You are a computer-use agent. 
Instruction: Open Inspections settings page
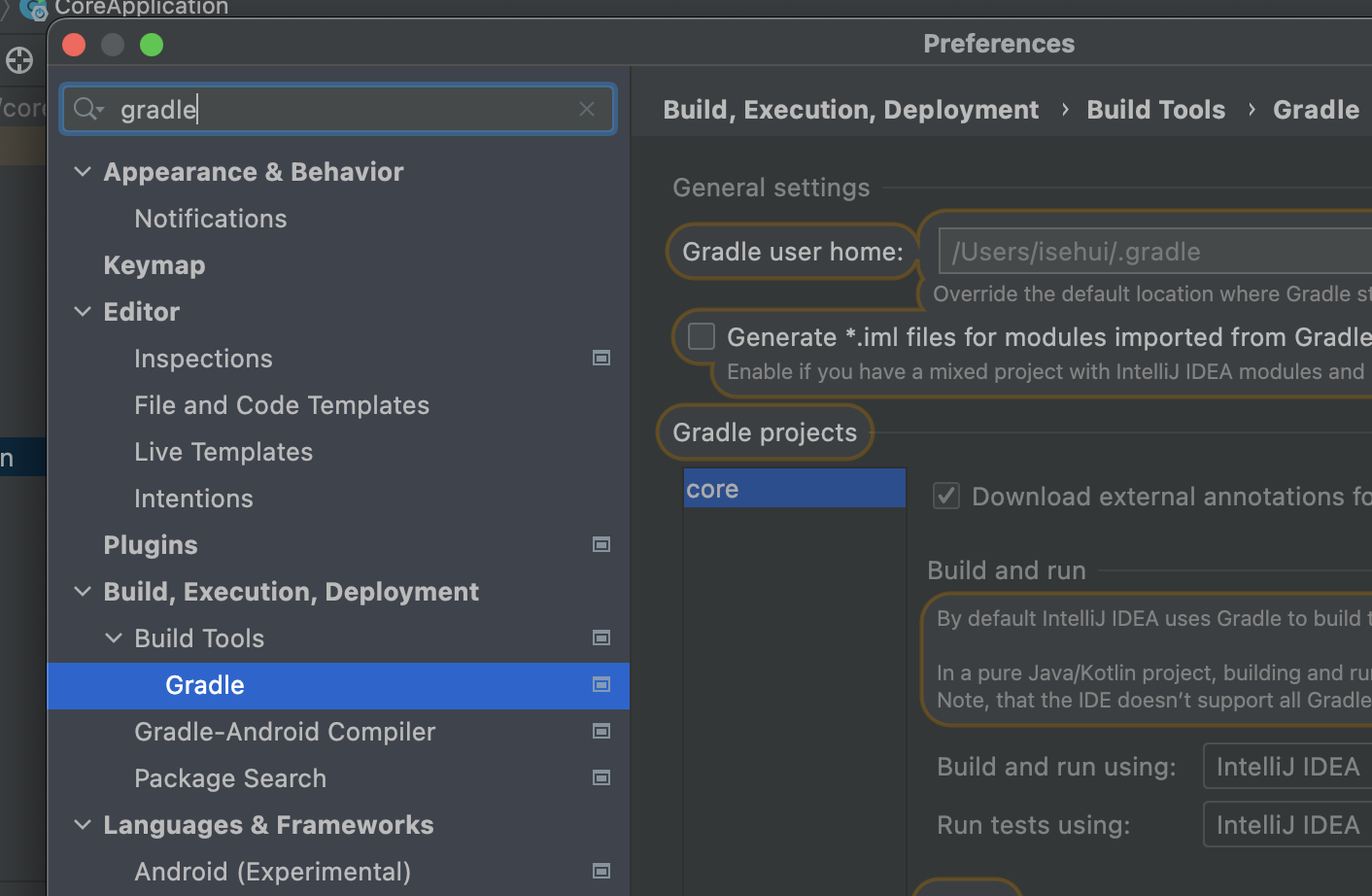(203, 359)
